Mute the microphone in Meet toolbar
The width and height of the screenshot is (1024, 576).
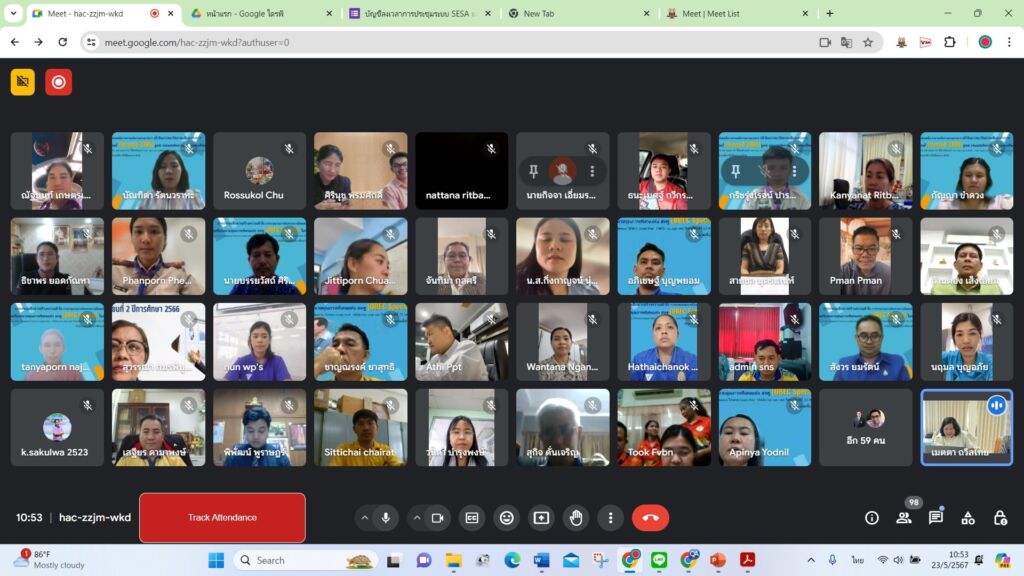point(386,518)
